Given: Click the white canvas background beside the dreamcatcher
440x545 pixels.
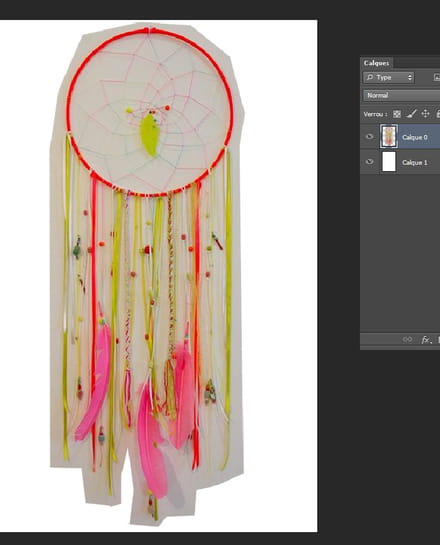Looking at the screenshot, I should tap(281, 278).
